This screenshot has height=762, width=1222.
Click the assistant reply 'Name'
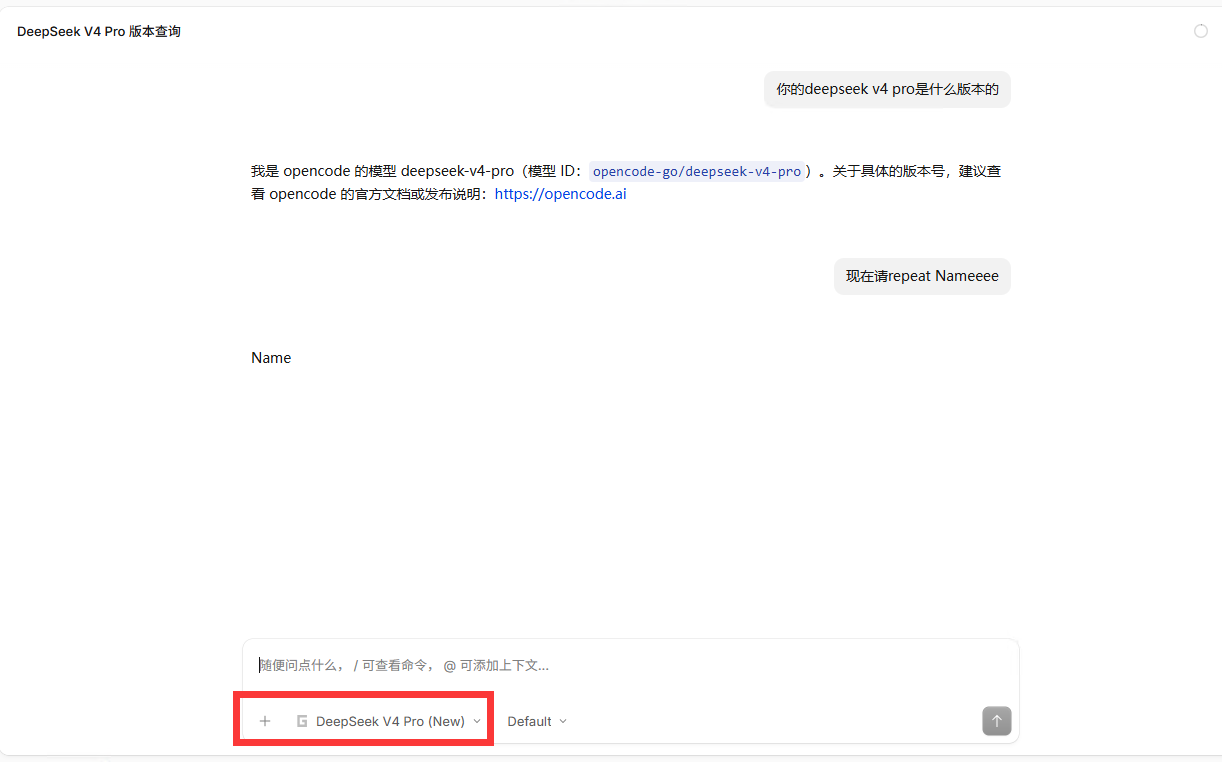click(x=271, y=358)
